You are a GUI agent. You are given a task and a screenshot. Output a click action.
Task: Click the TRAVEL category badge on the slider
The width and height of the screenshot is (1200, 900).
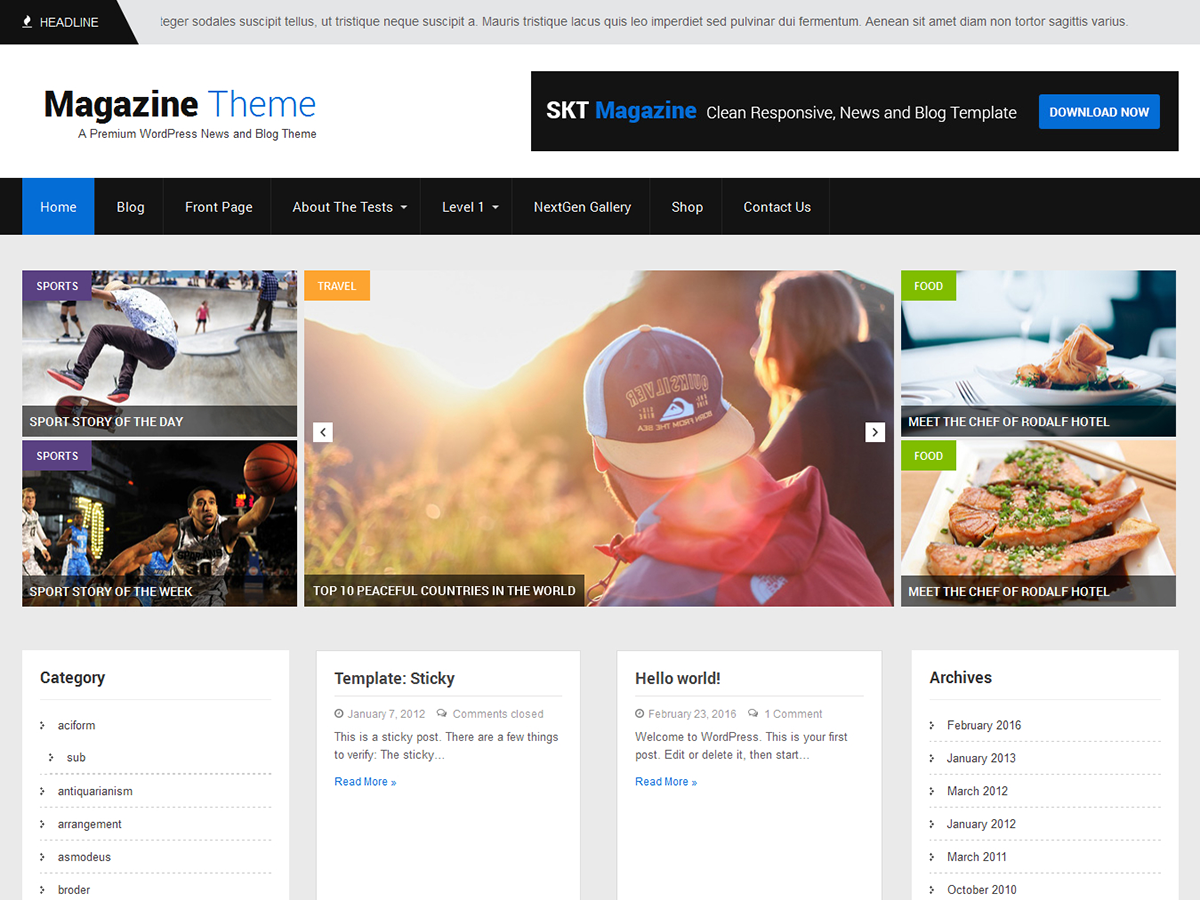coord(336,285)
